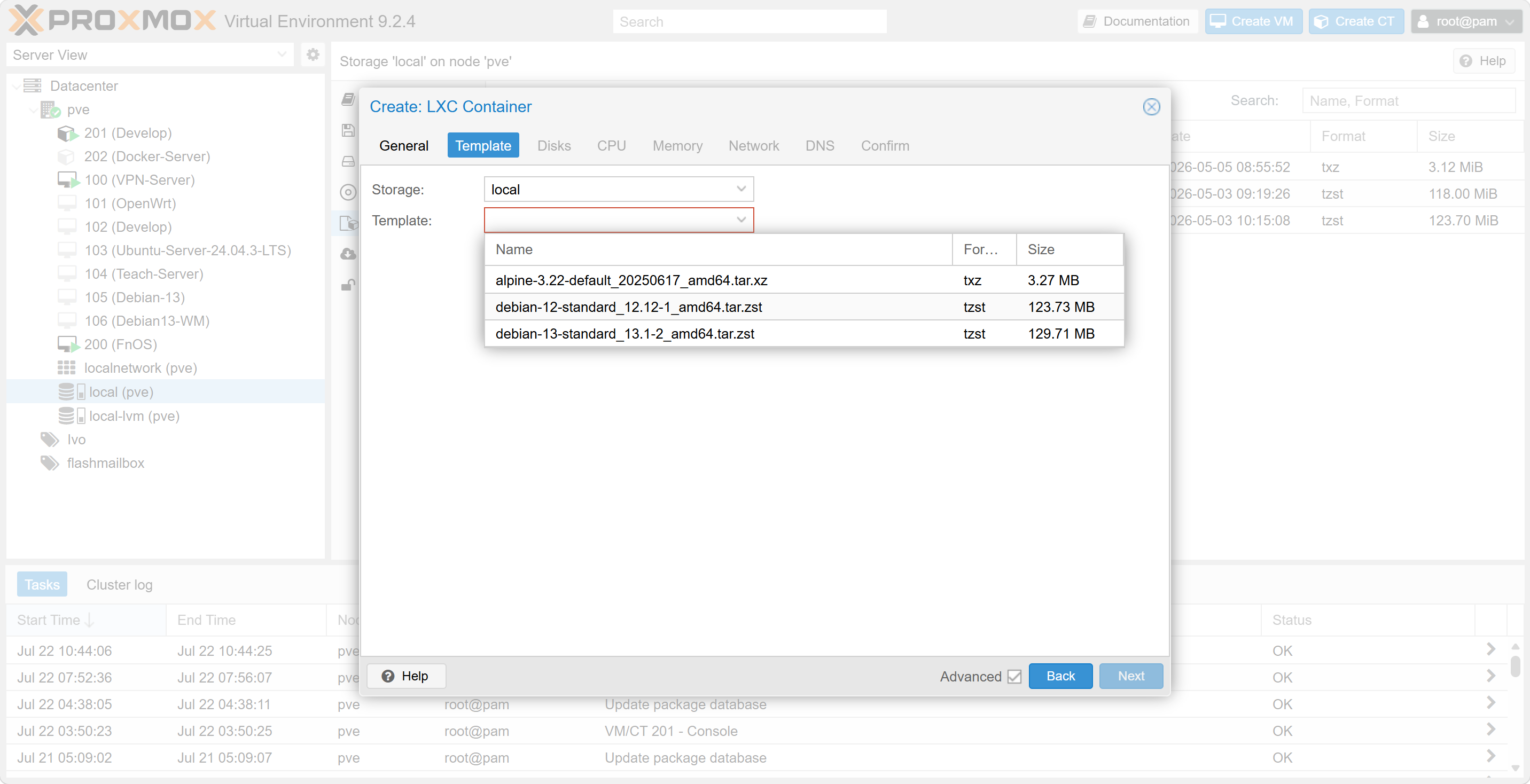Click the 100 (VPN-Server) VM icon
The width and height of the screenshot is (1530, 784).
pyautogui.click(x=68, y=180)
